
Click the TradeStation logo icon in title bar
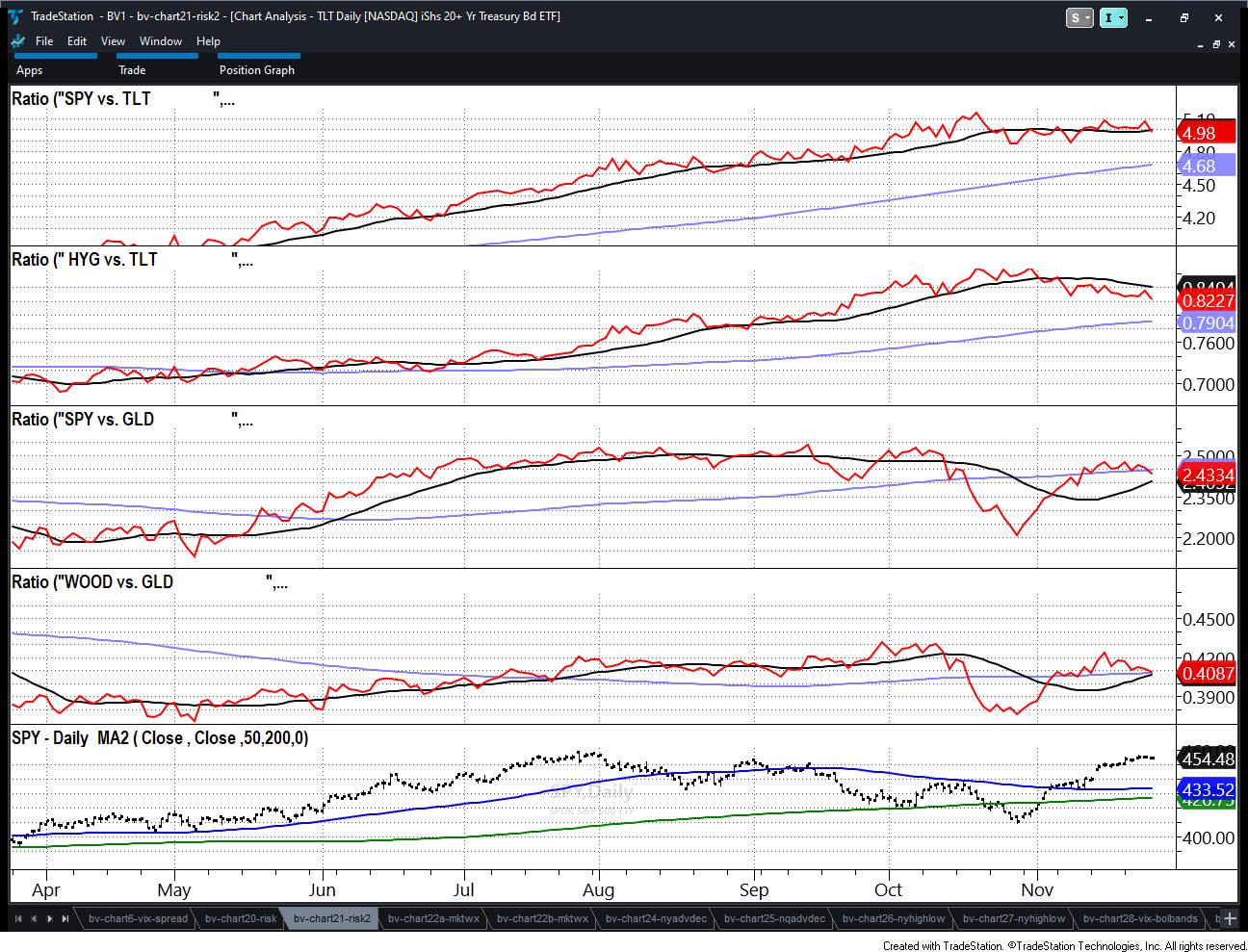click(16, 16)
